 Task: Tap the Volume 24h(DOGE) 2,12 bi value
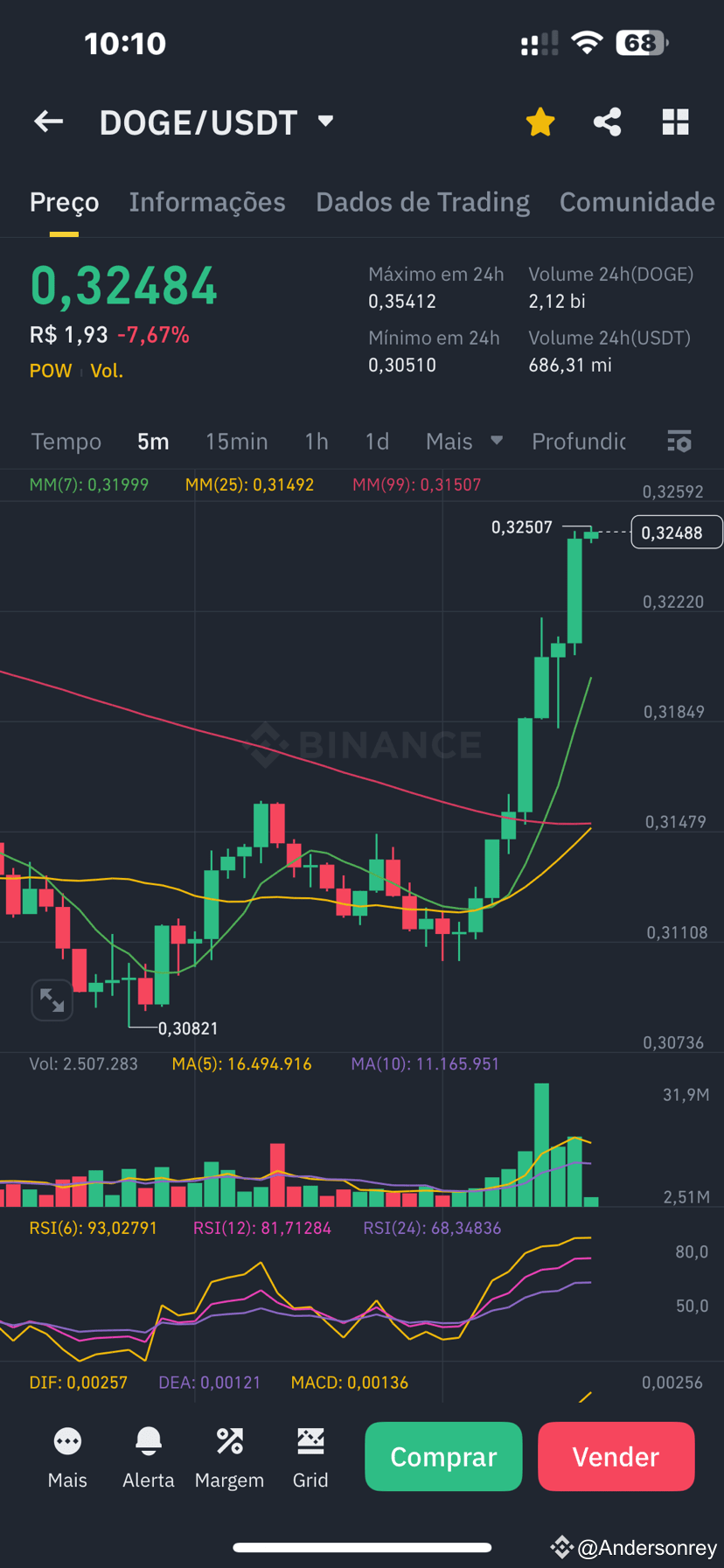coord(557,302)
